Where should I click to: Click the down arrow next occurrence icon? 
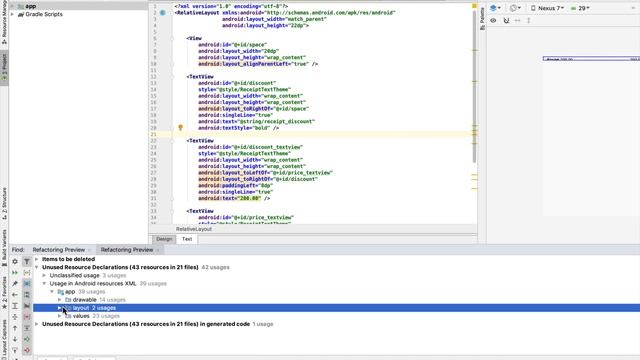coord(15,339)
